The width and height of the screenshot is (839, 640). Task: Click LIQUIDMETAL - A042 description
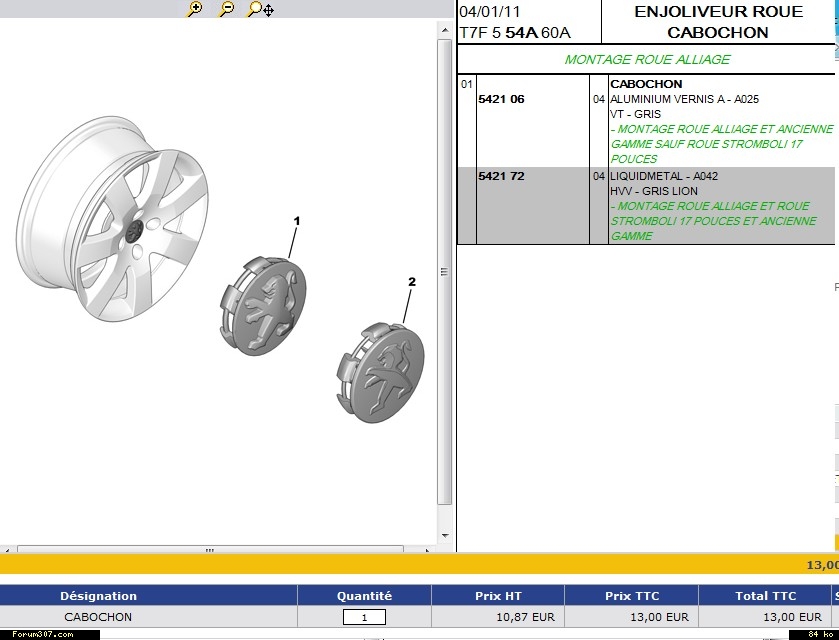tap(664, 176)
